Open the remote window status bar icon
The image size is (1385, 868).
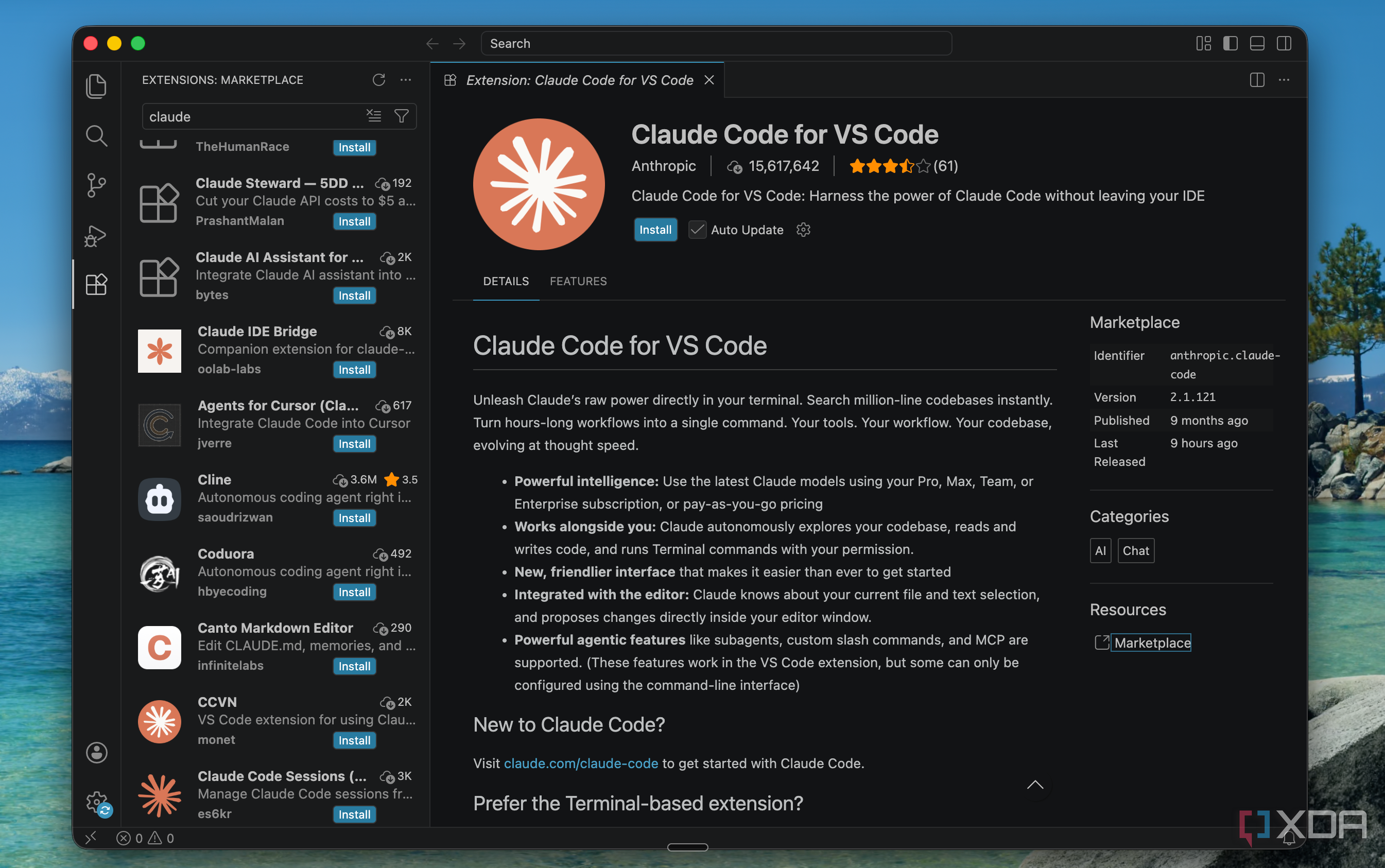pos(91,838)
